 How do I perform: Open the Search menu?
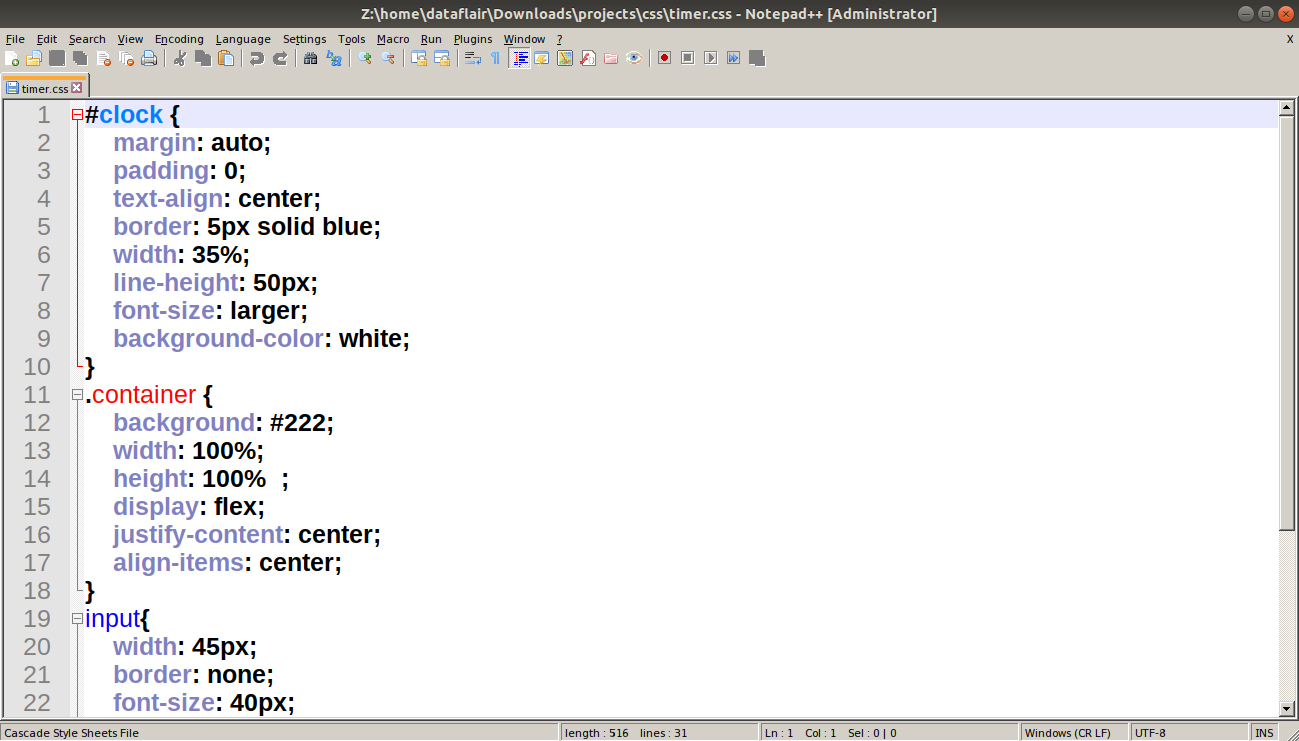point(87,39)
